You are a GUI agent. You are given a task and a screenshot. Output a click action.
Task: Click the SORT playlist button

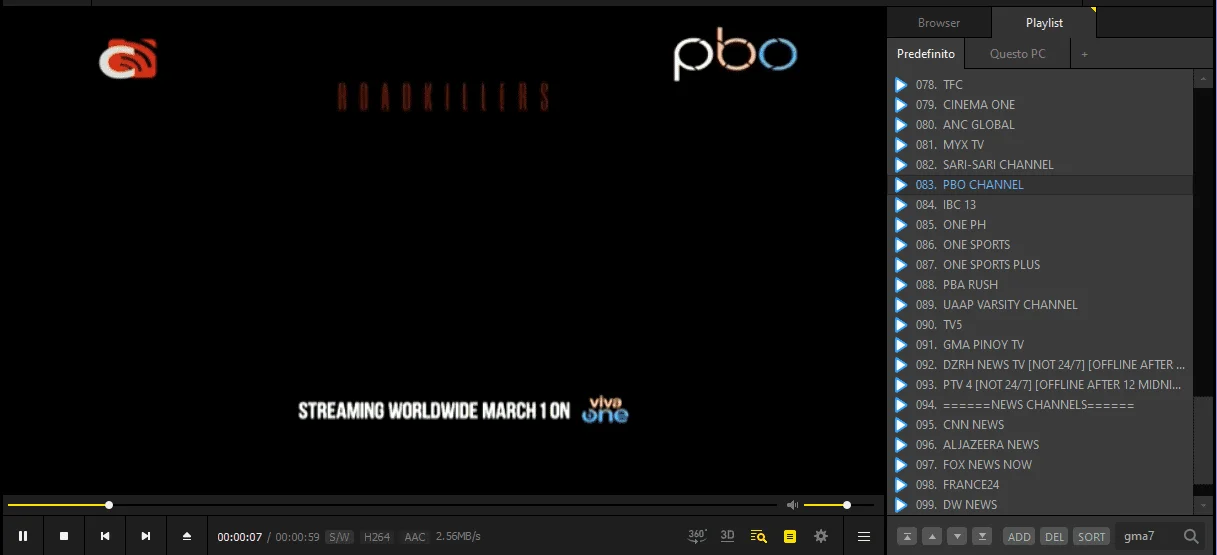tap(1091, 536)
